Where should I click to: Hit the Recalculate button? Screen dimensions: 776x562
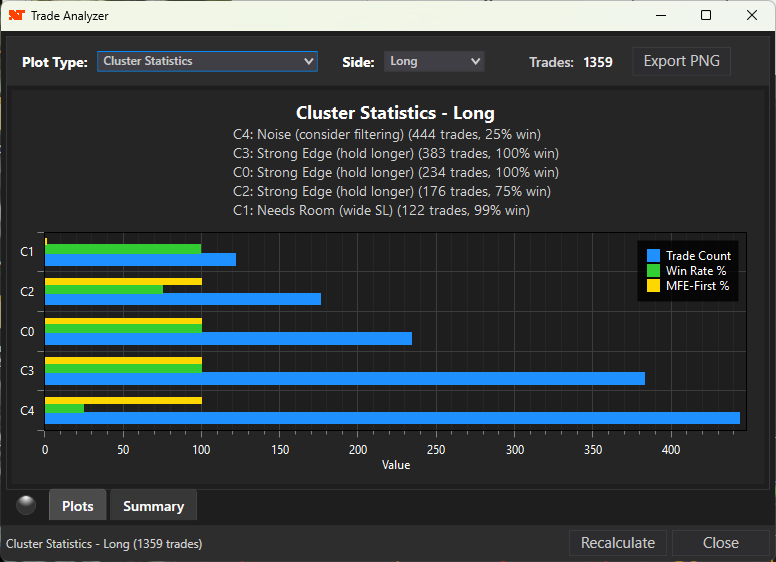coord(618,543)
